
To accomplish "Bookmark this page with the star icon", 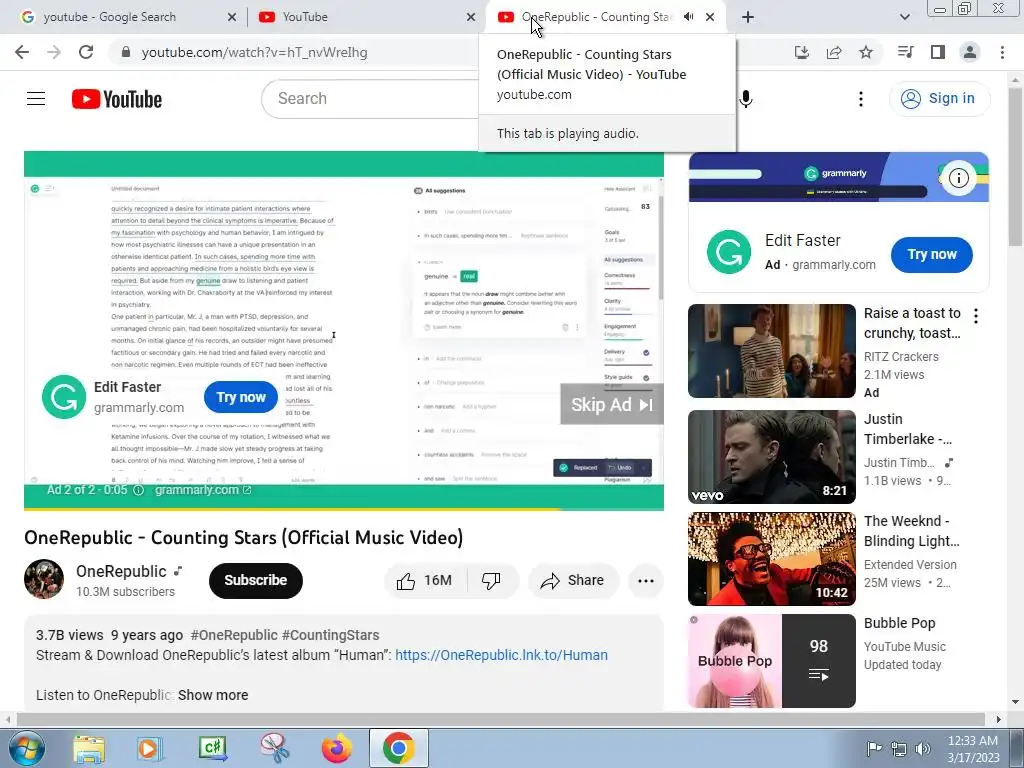I will 866,52.
